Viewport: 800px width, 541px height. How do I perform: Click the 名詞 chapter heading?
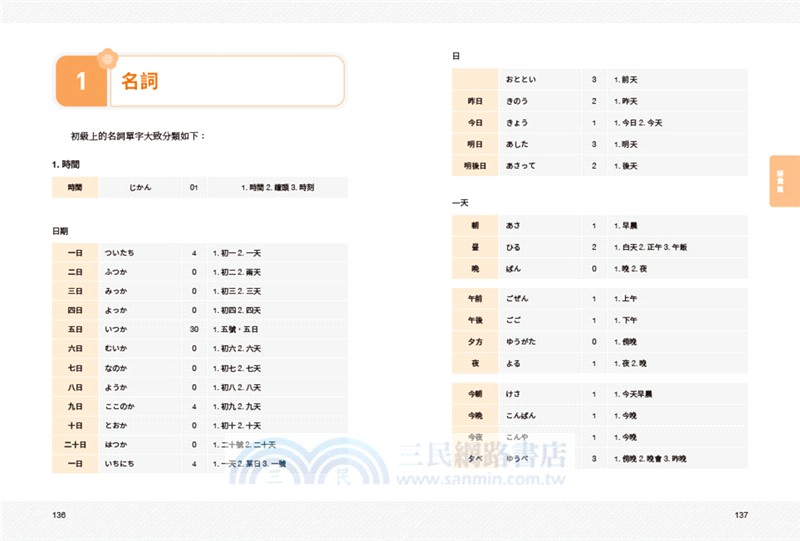140,81
